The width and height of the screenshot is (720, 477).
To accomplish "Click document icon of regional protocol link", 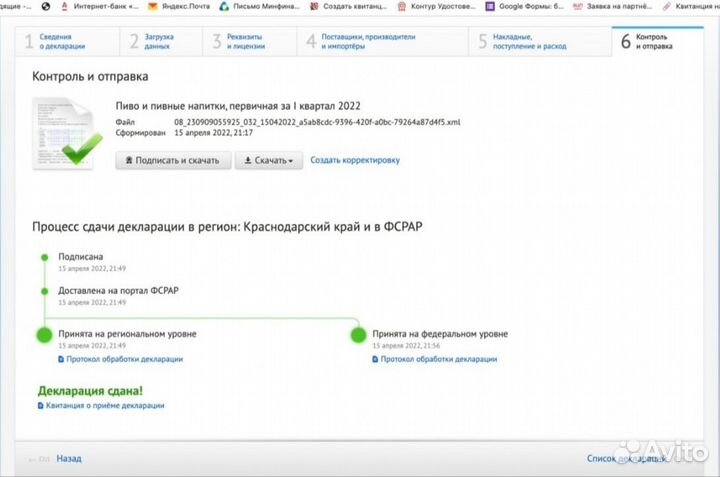I will pos(61,359).
